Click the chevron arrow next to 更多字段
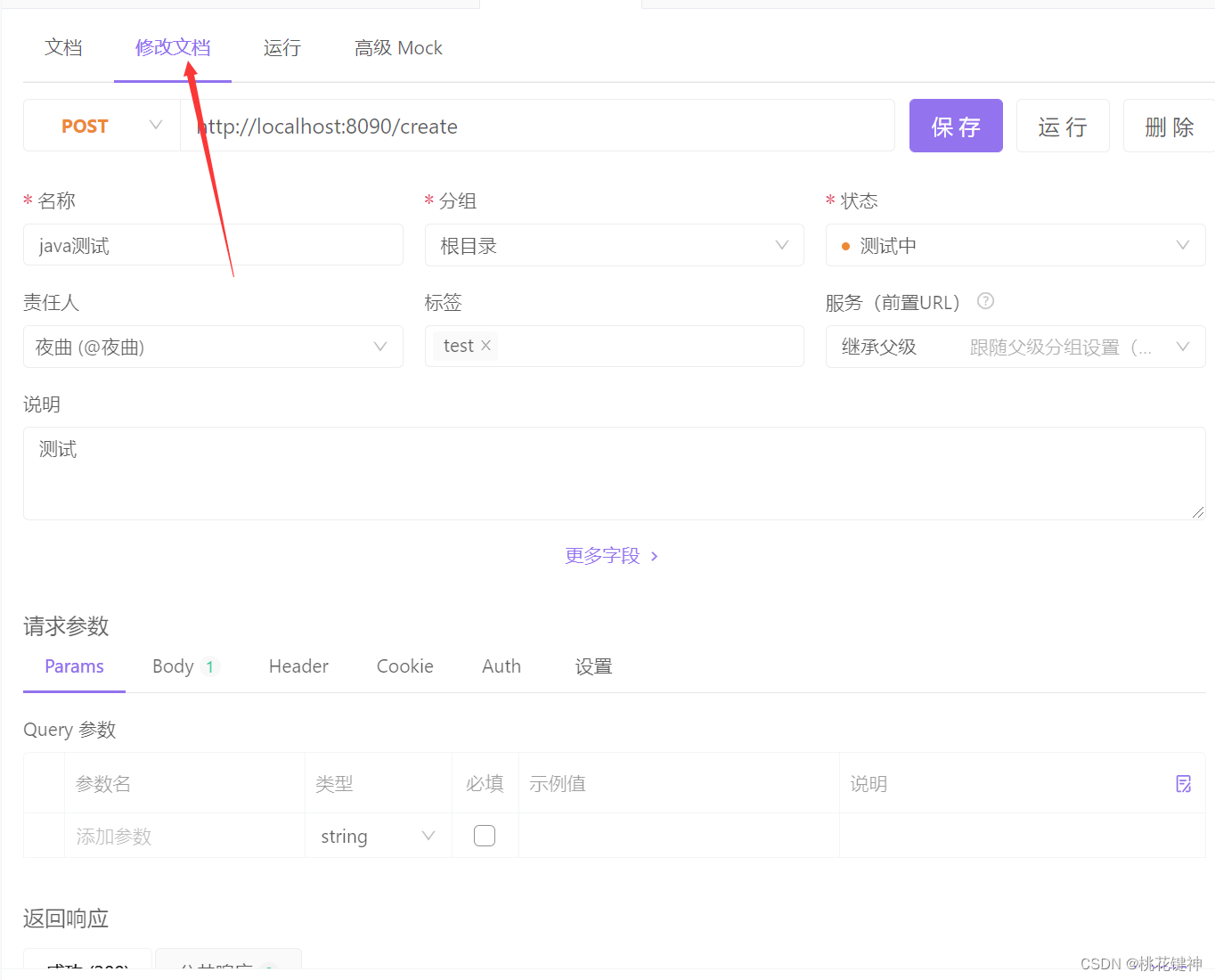1215x980 pixels. [x=655, y=557]
